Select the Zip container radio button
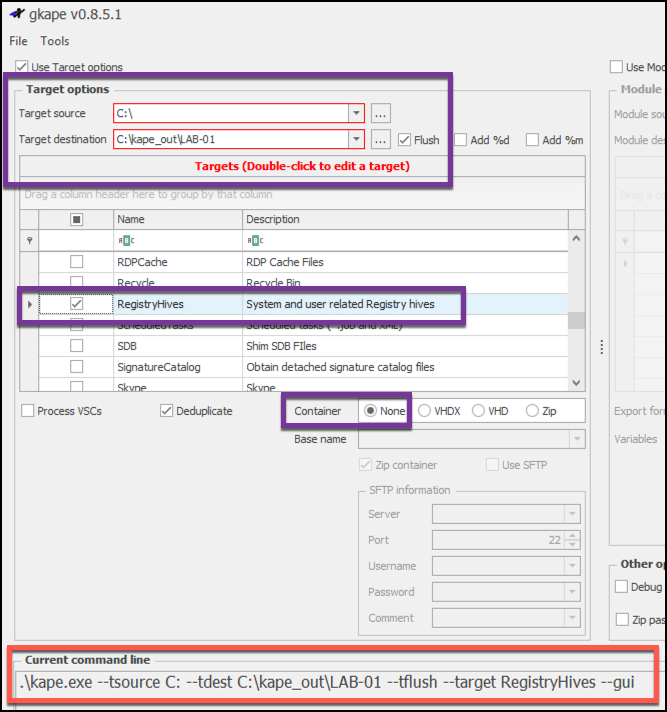Viewport: 667px width, 712px height. tap(532, 411)
